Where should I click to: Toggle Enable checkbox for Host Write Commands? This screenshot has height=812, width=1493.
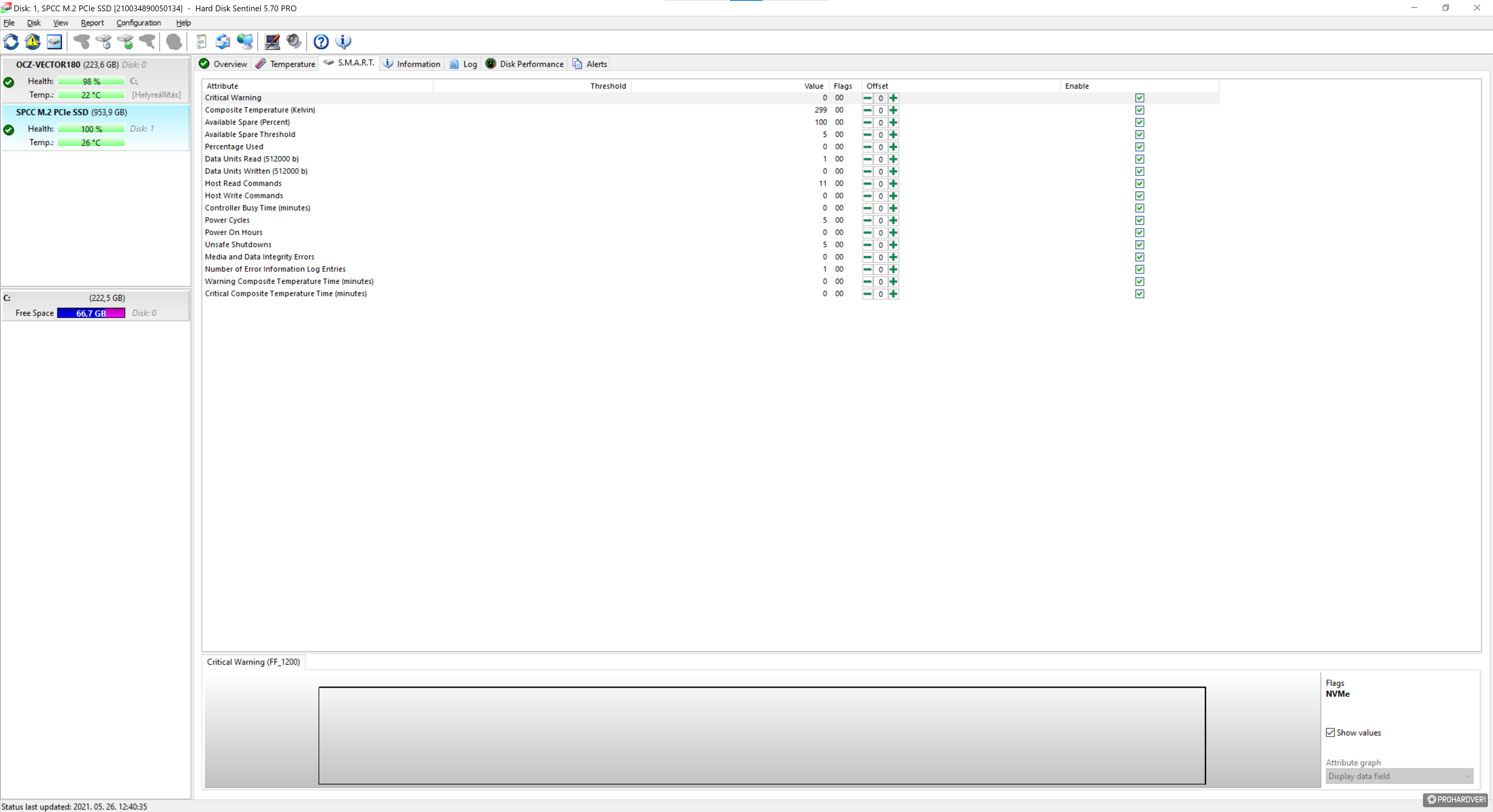point(1139,196)
